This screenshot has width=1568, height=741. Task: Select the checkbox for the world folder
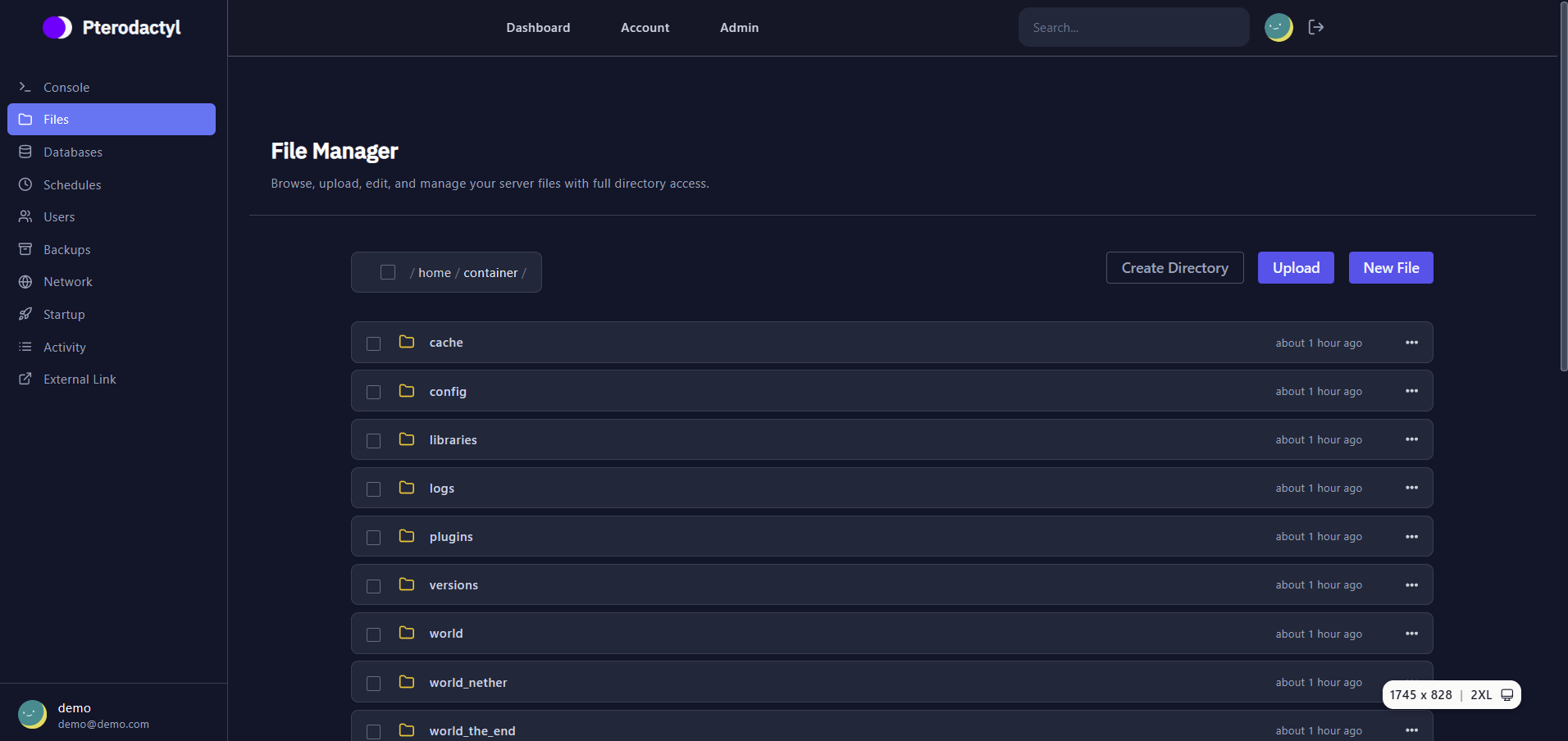click(x=374, y=634)
